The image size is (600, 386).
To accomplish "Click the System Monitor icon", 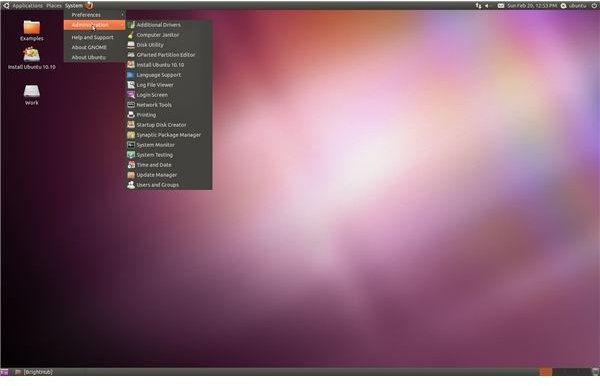I will click(131, 145).
